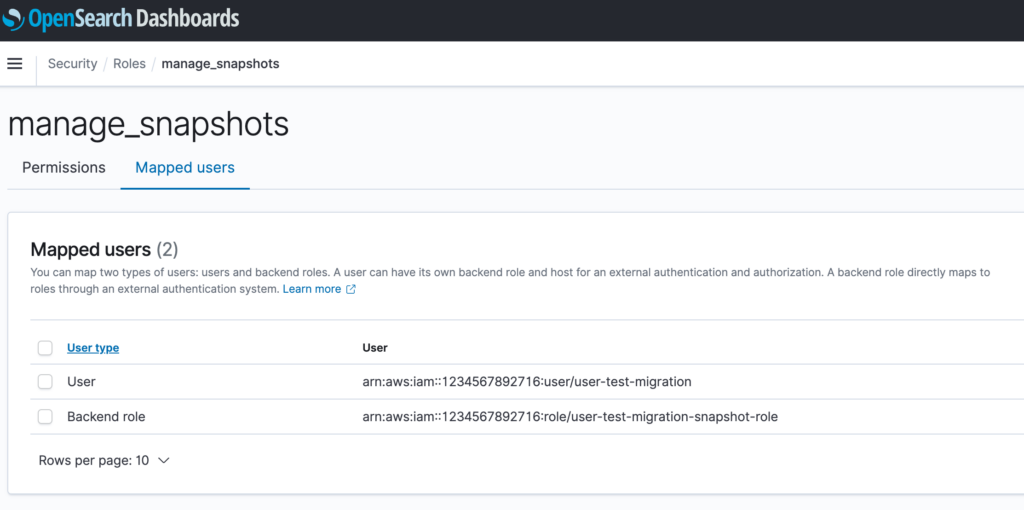Click the external link icon beside Learn more
The image size is (1024, 510).
(x=351, y=289)
